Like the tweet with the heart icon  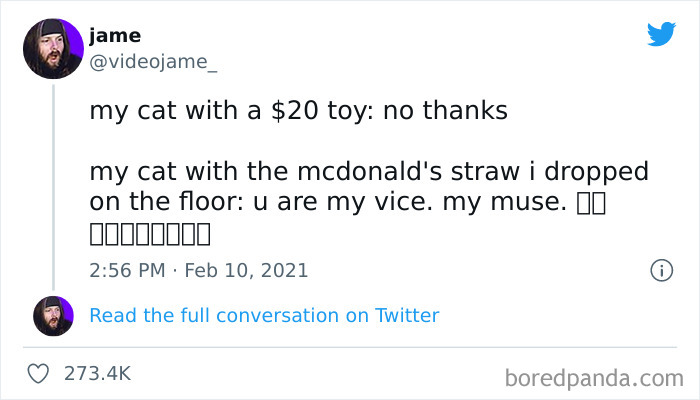pyautogui.click(x=36, y=373)
